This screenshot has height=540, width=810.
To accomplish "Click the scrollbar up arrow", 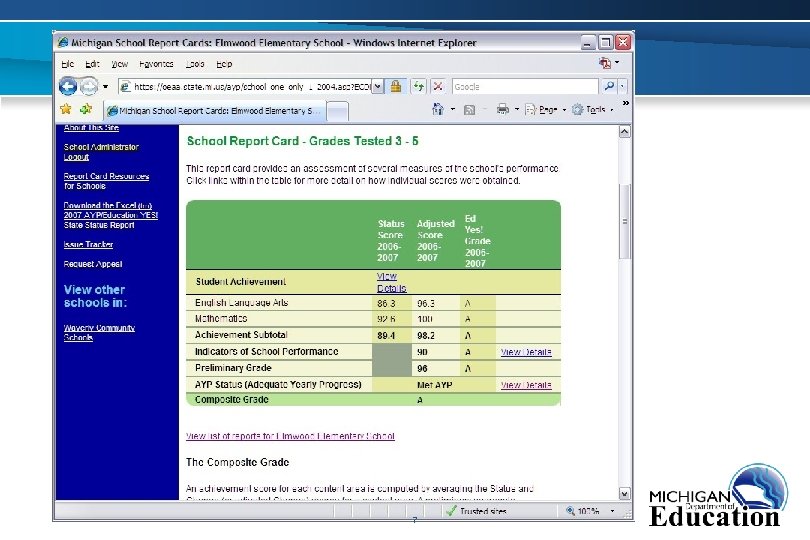I will [625, 132].
